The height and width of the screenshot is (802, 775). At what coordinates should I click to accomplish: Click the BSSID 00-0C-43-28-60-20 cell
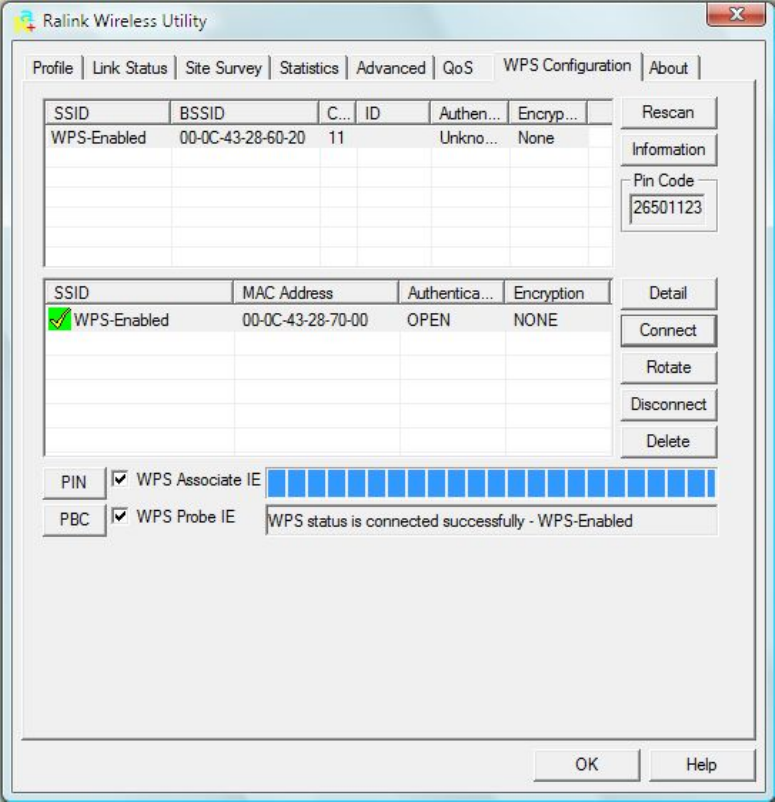[242, 138]
